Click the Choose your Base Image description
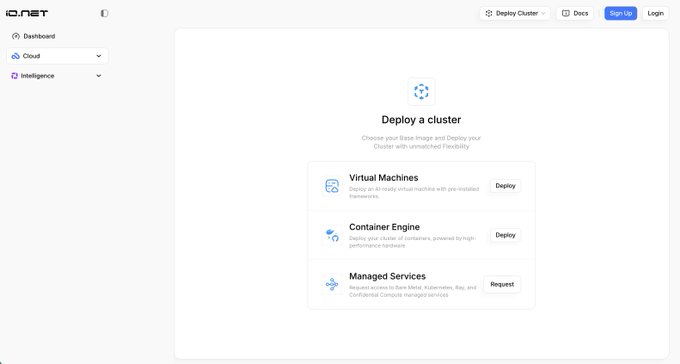The height and width of the screenshot is (364, 680). (x=421, y=142)
